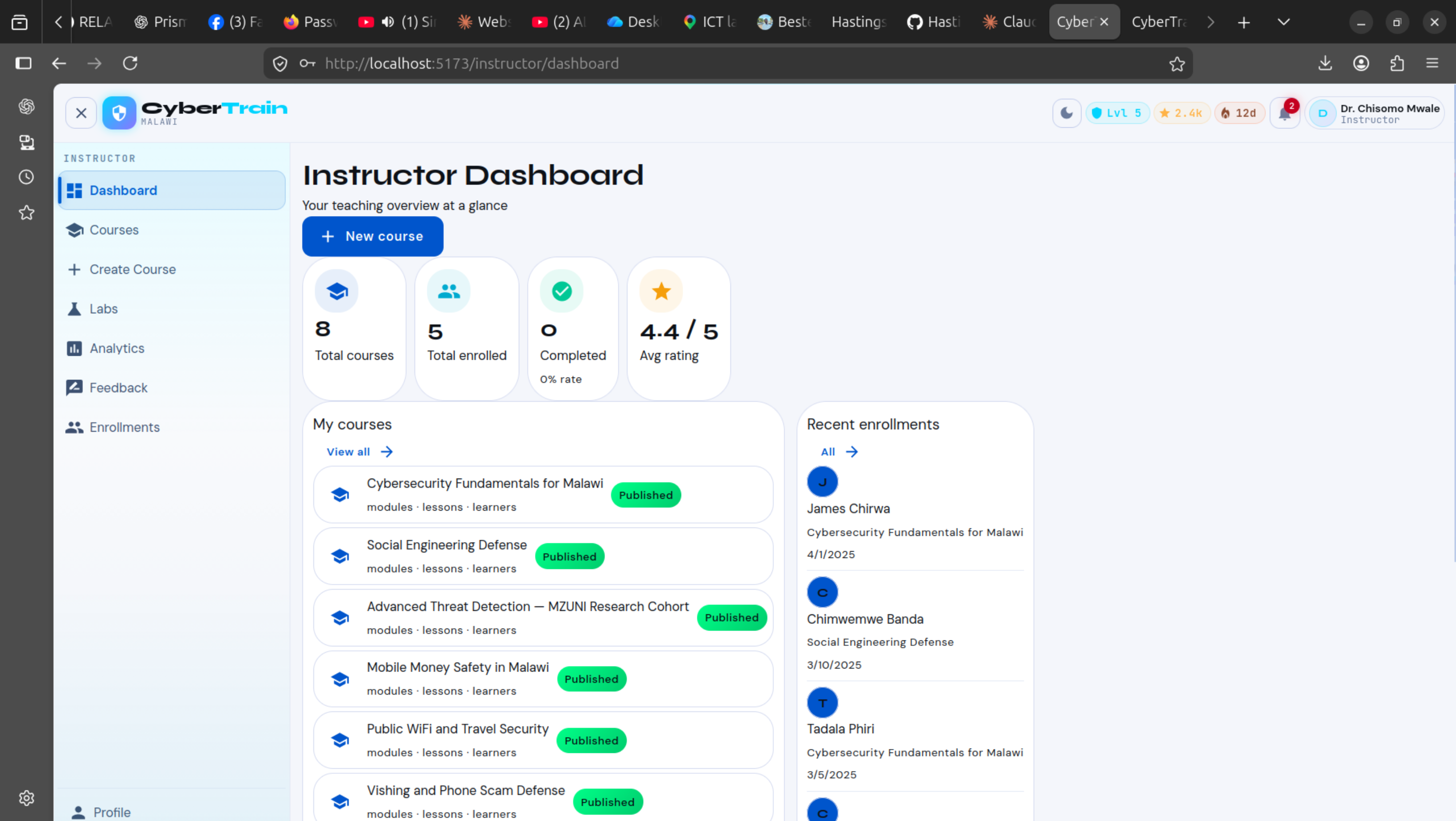Image resolution: width=1456 pixels, height=821 pixels.
Task: Open Public WiFi and Travel Security course
Action: (543, 740)
